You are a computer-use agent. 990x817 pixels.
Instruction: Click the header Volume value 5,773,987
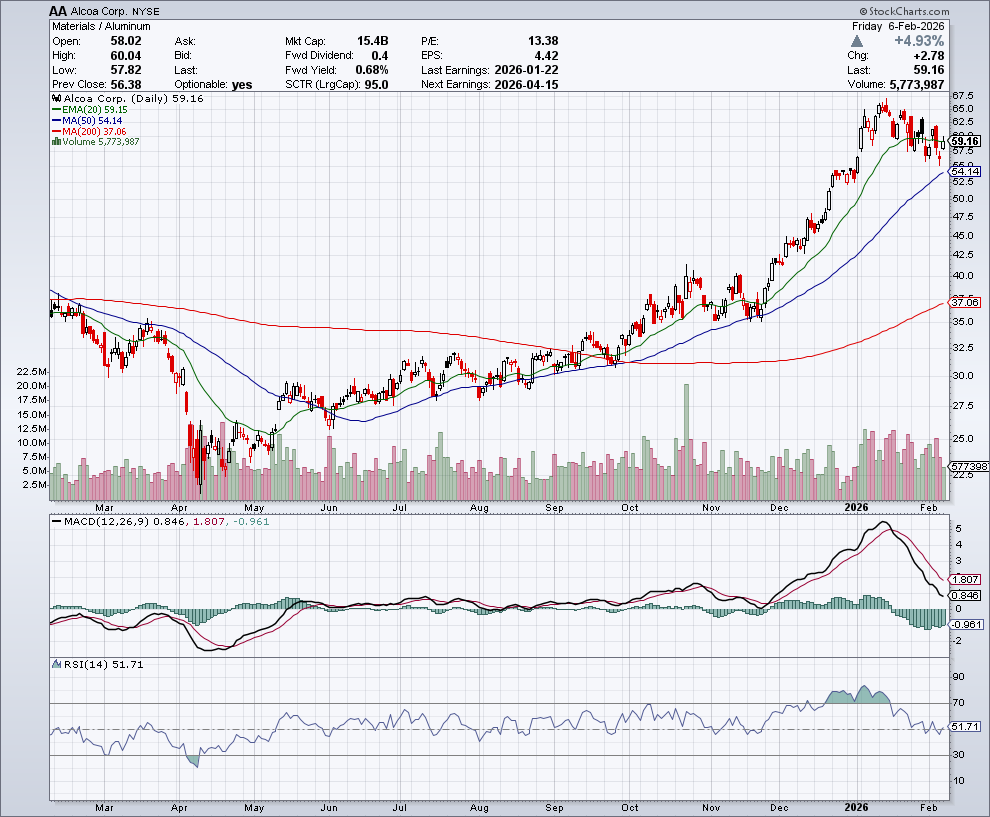917,85
